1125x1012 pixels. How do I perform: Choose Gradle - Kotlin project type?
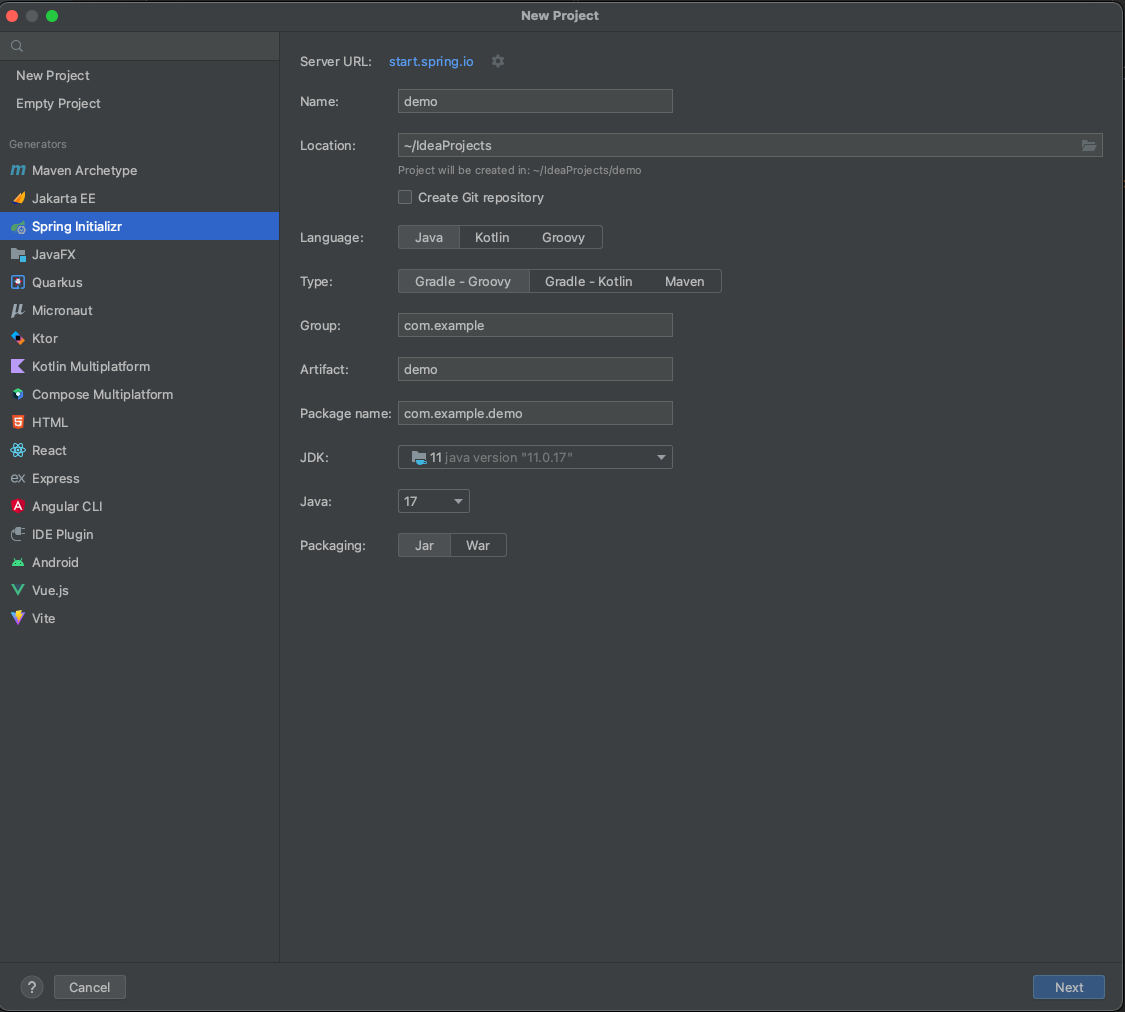[x=588, y=281]
